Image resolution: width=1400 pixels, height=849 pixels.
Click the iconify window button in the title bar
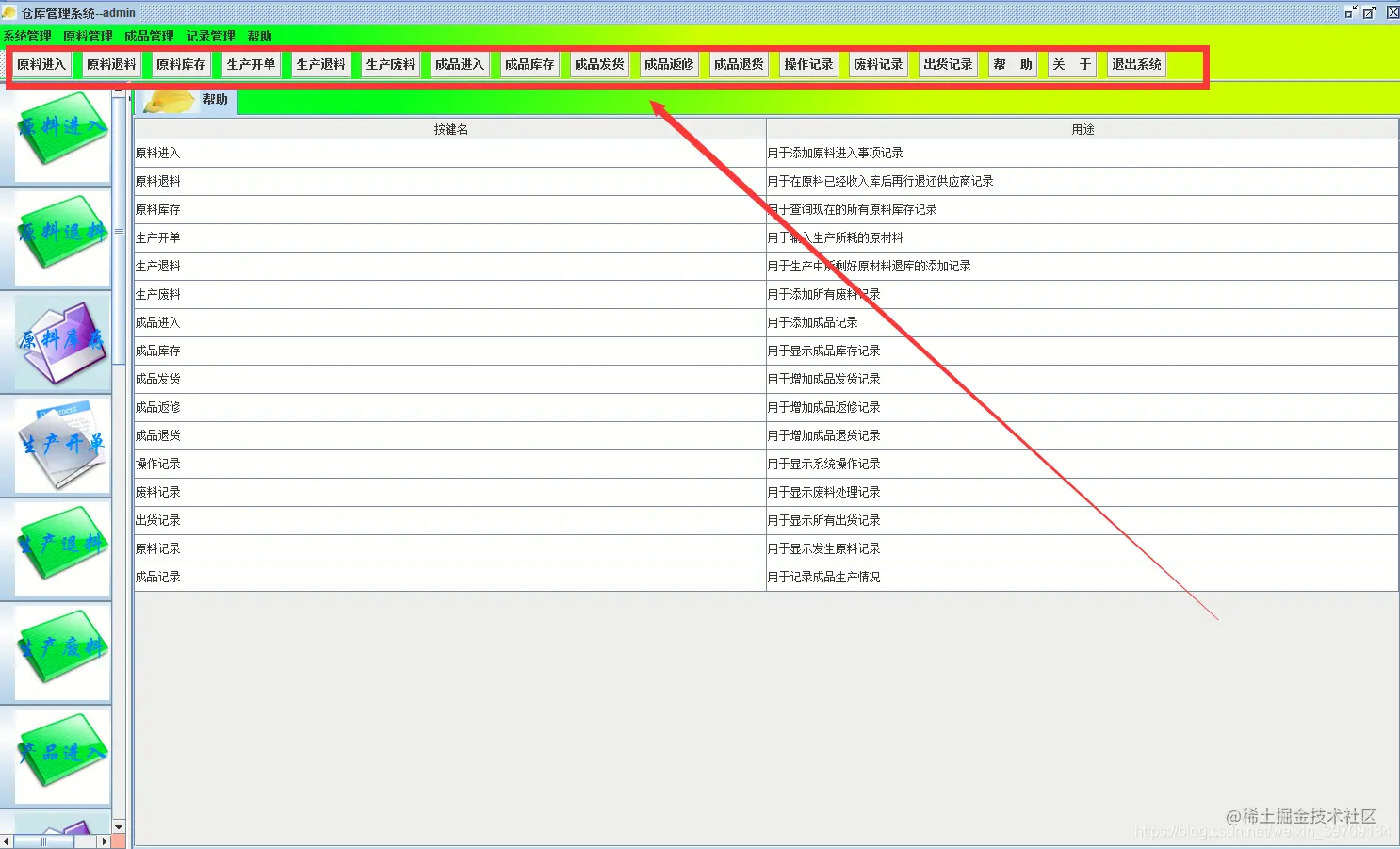tap(1351, 12)
